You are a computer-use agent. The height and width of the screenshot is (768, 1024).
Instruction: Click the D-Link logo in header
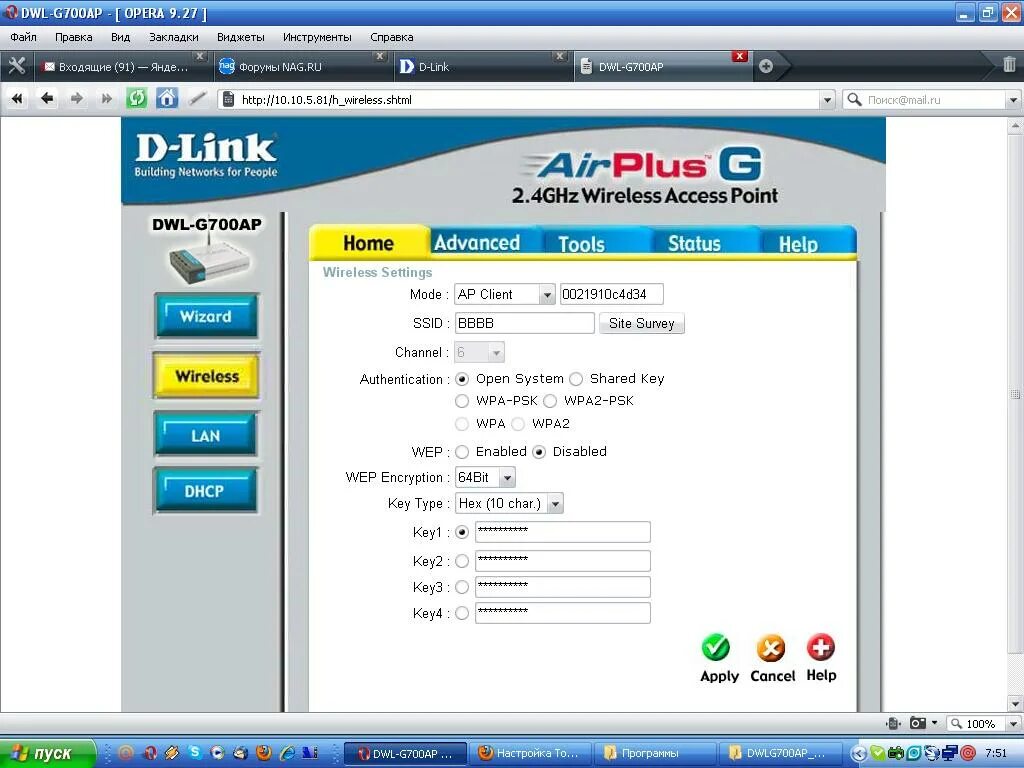click(x=206, y=155)
